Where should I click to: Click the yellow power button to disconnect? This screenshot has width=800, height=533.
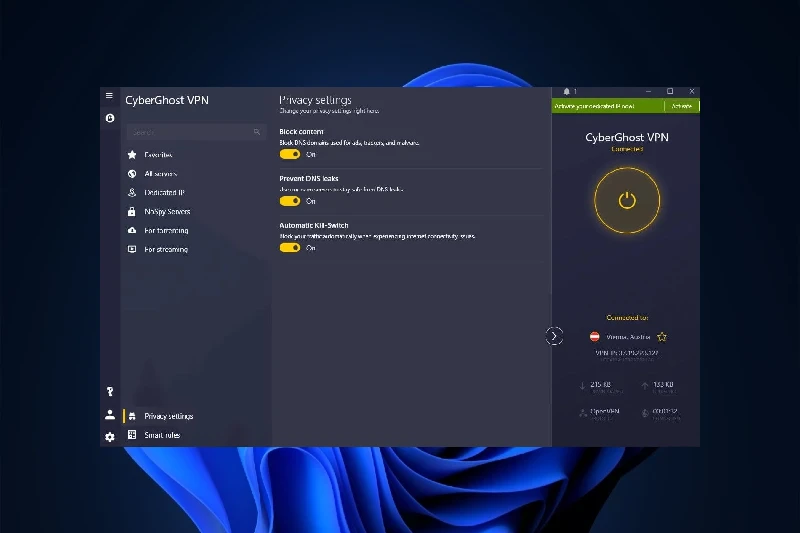pos(627,200)
